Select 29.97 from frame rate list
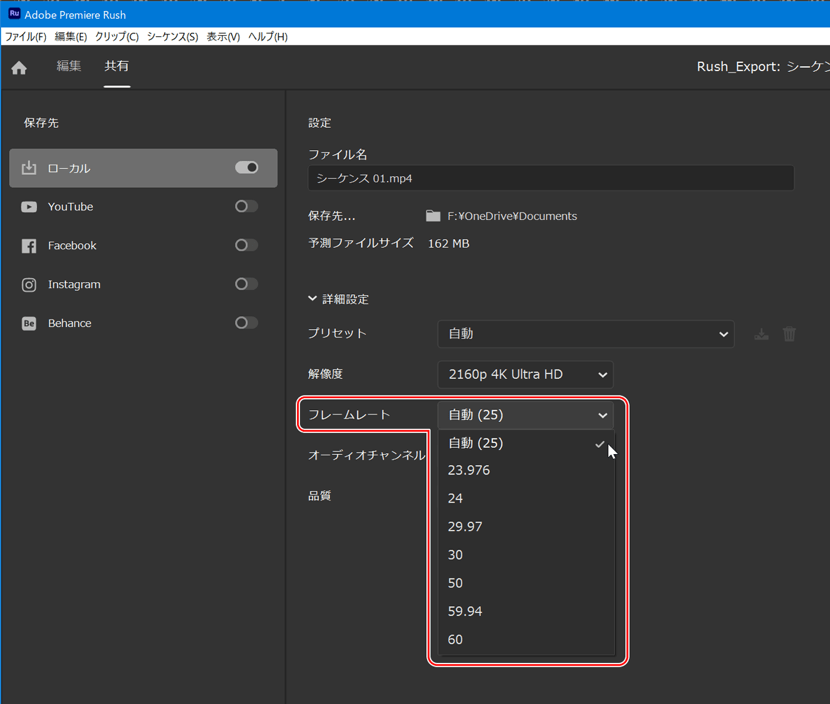Image resolution: width=830 pixels, height=704 pixels. (x=466, y=527)
